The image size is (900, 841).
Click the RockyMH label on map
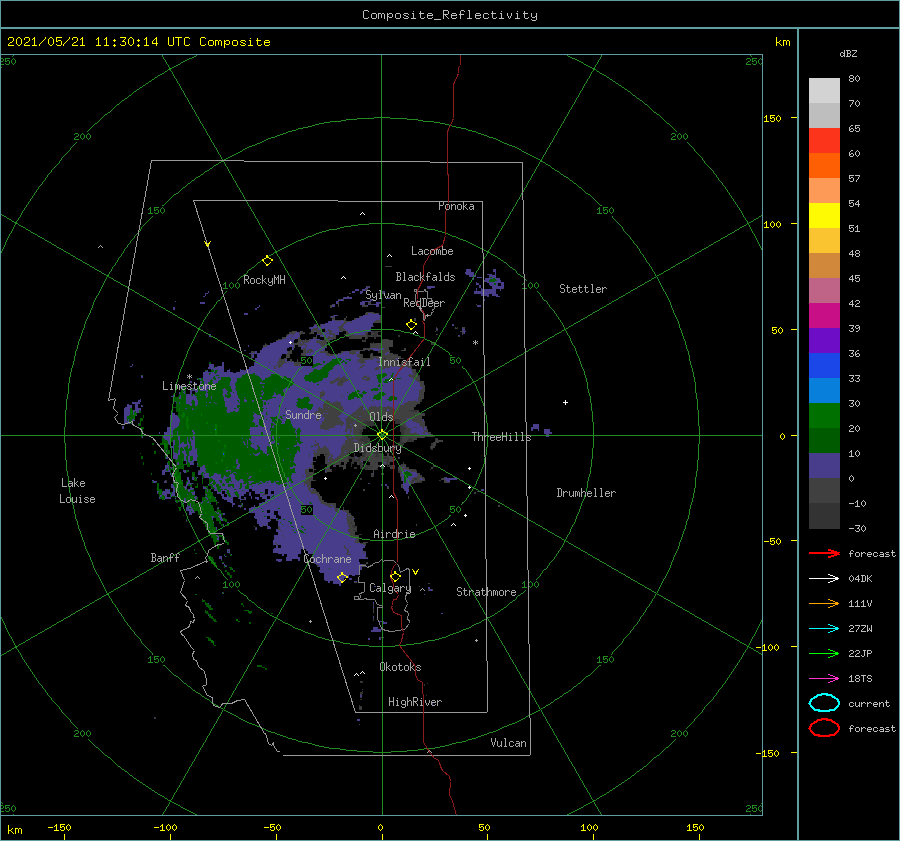pyautogui.click(x=264, y=280)
